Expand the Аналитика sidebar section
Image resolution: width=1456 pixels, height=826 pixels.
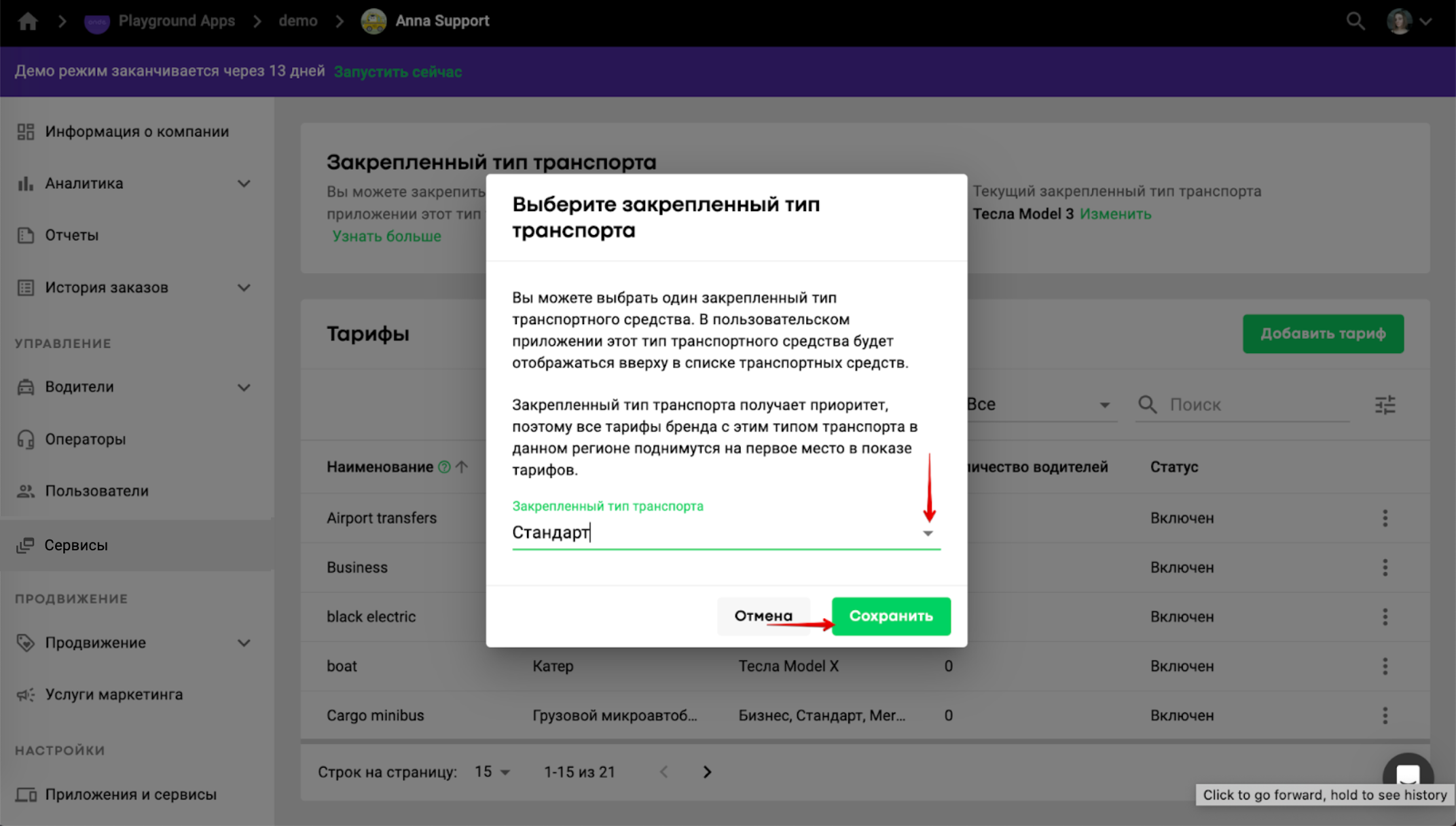click(x=244, y=183)
